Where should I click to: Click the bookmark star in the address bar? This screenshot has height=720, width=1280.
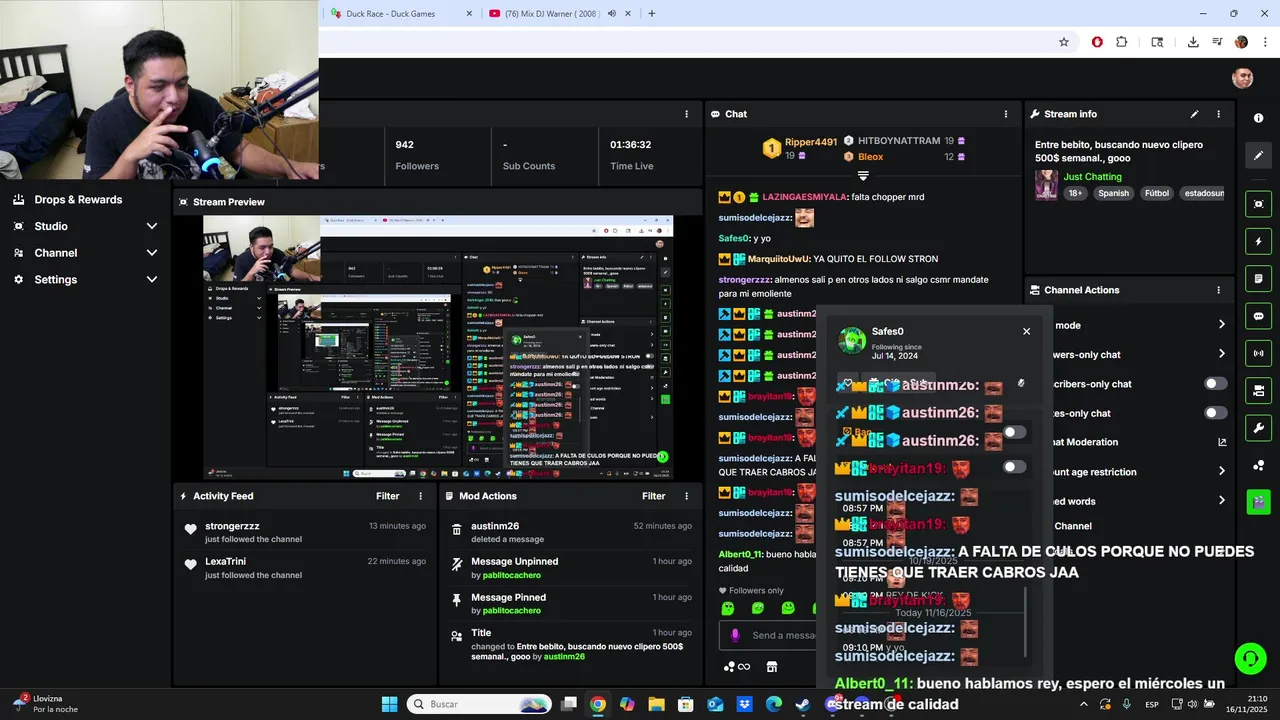[1064, 42]
